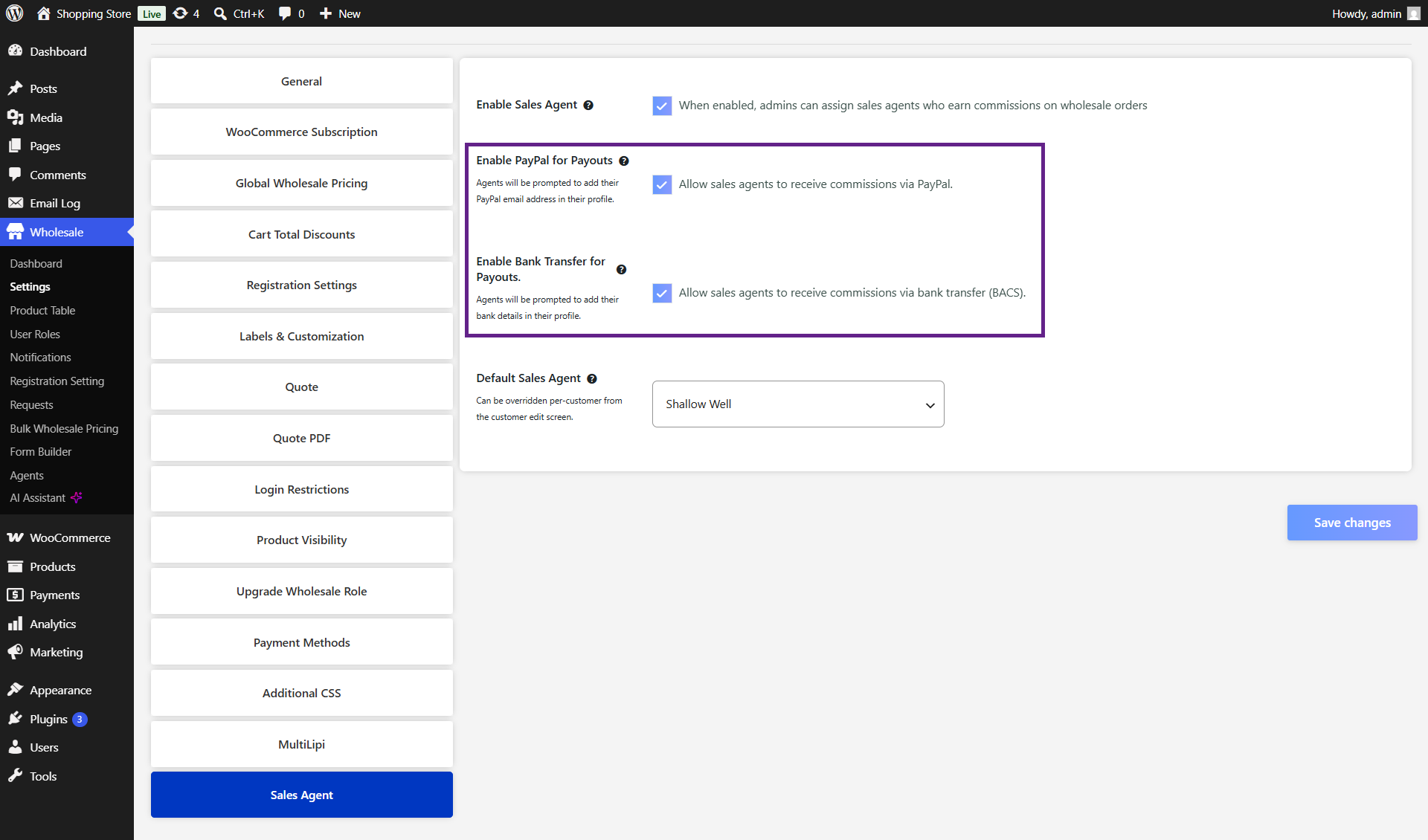Screen dimensions: 1428x840
Task: Open the Payment Methods tab
Action: coord(301,642)
